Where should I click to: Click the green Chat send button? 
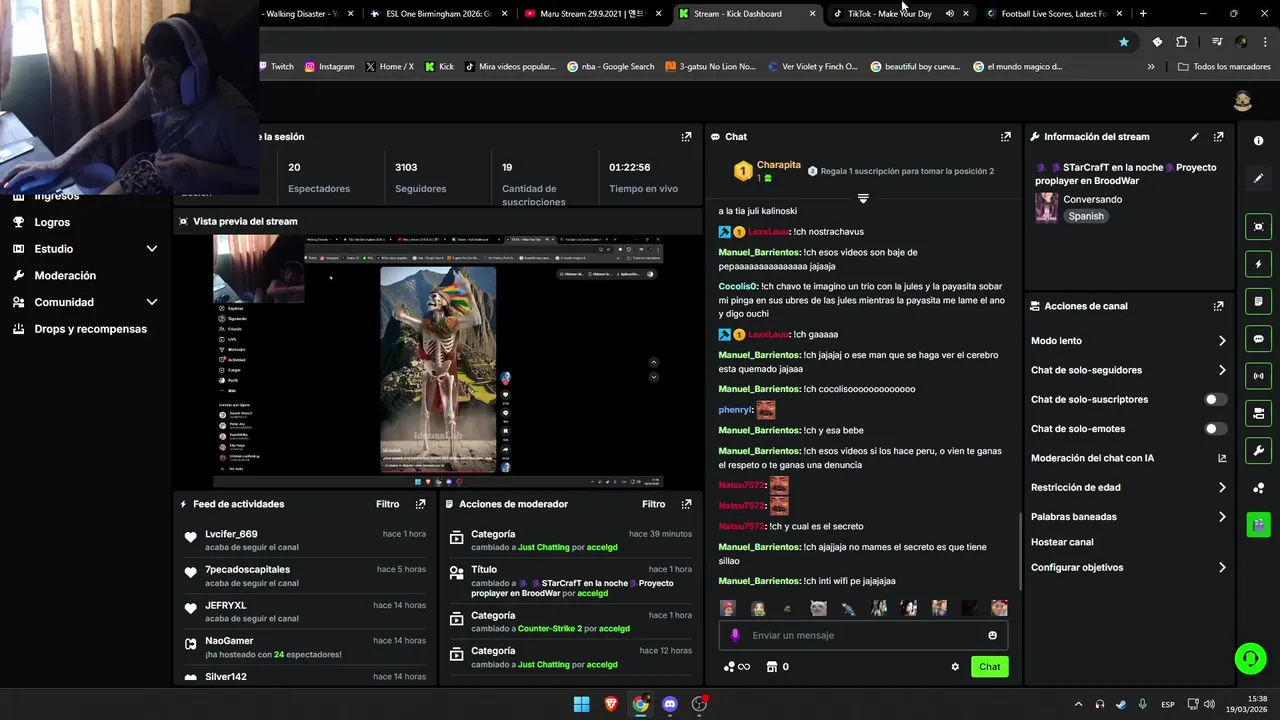[989, 667]
